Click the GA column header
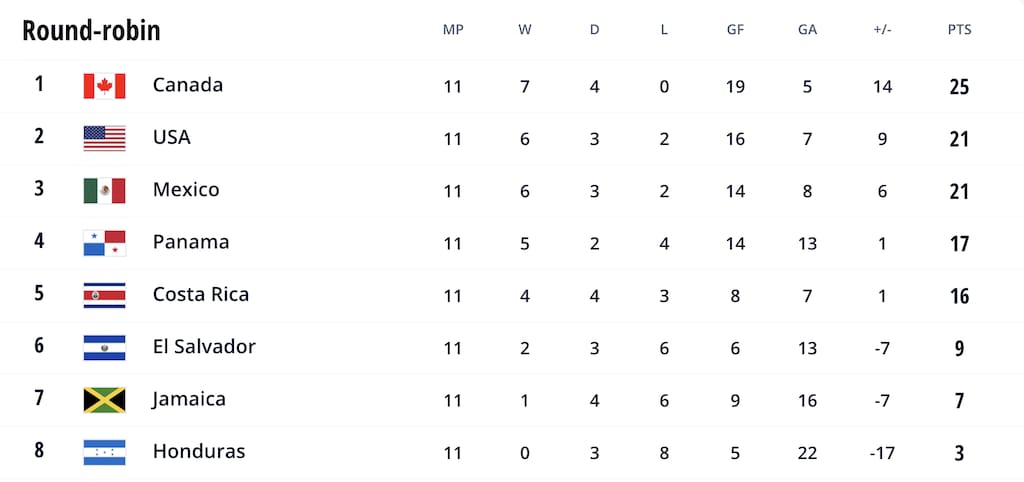The image size is (1024, 482). coord(807,30)
